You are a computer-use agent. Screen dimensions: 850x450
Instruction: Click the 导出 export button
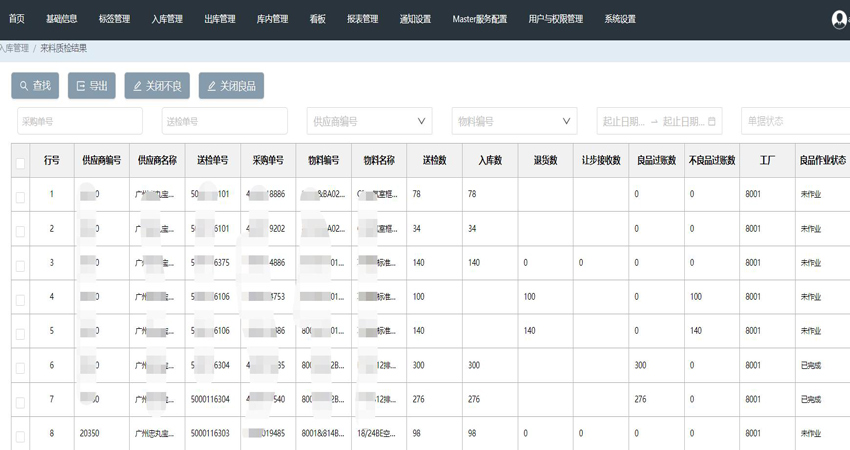pos(92,86)
